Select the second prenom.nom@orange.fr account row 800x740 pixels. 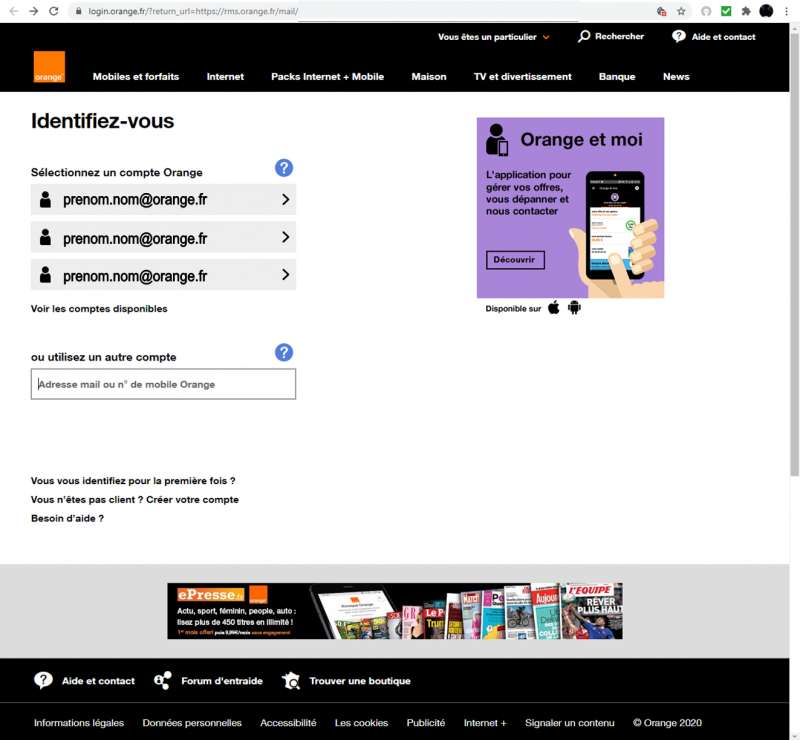[163, 237]
